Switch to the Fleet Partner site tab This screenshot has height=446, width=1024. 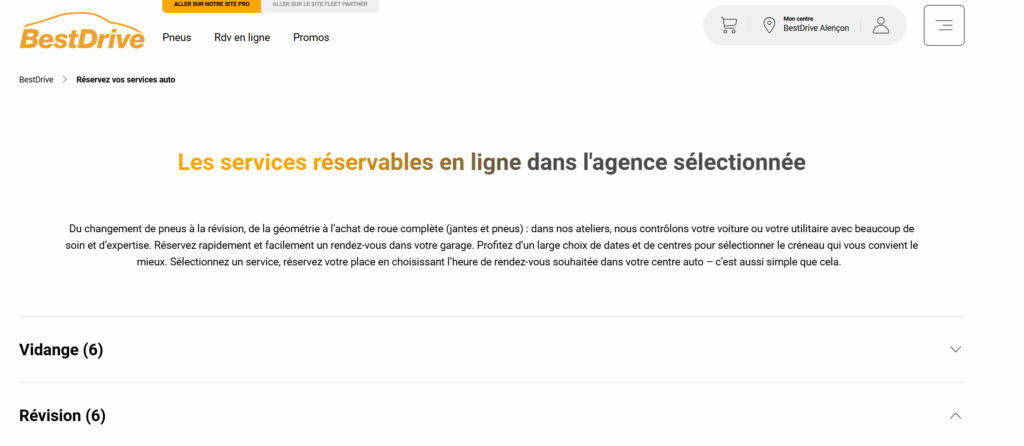[320, 5]
